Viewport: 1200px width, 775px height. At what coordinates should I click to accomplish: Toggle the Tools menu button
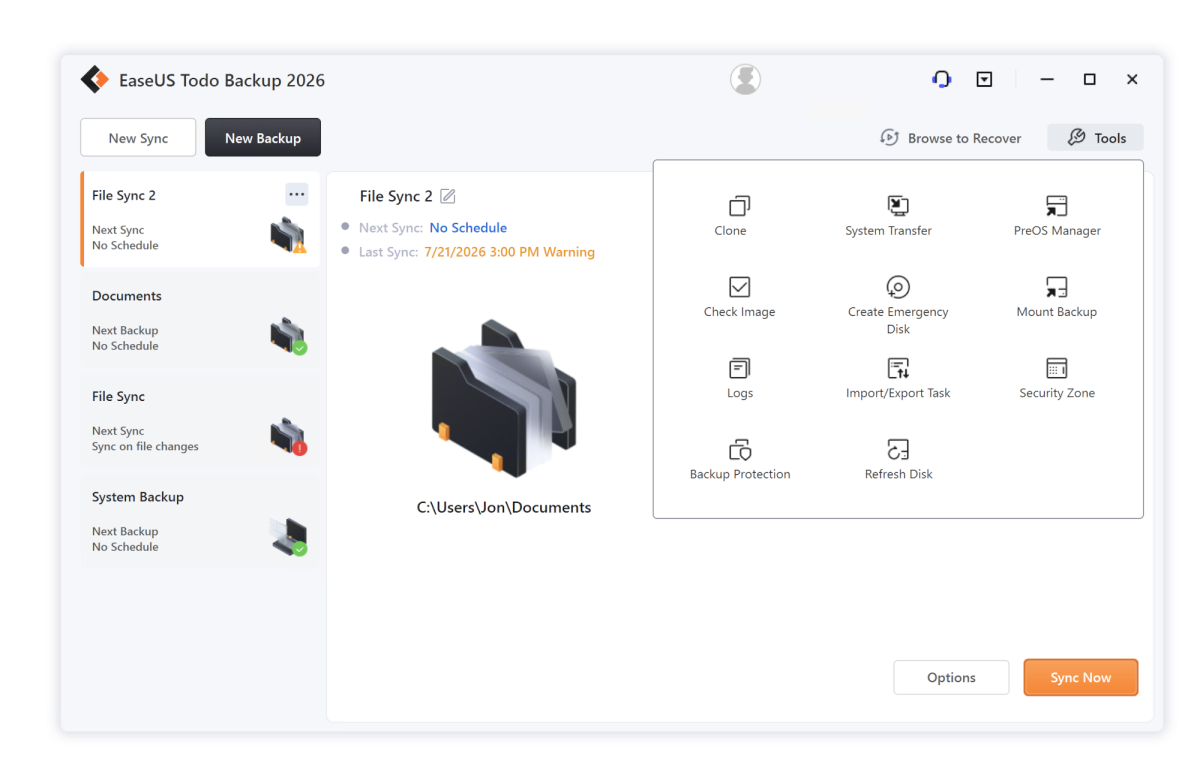click(1095, 138)
